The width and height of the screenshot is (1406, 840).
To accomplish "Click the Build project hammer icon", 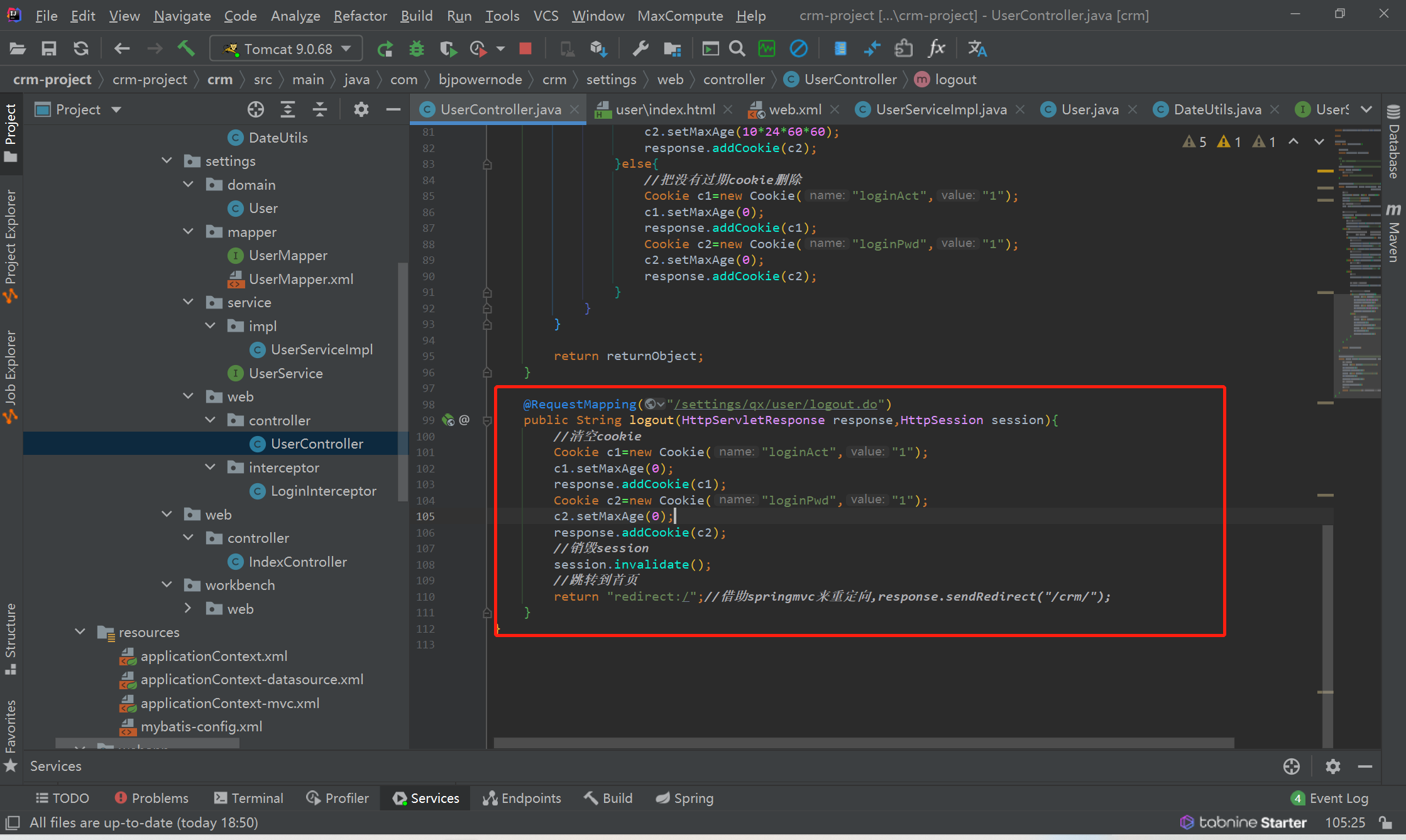I will click(186, 48).
